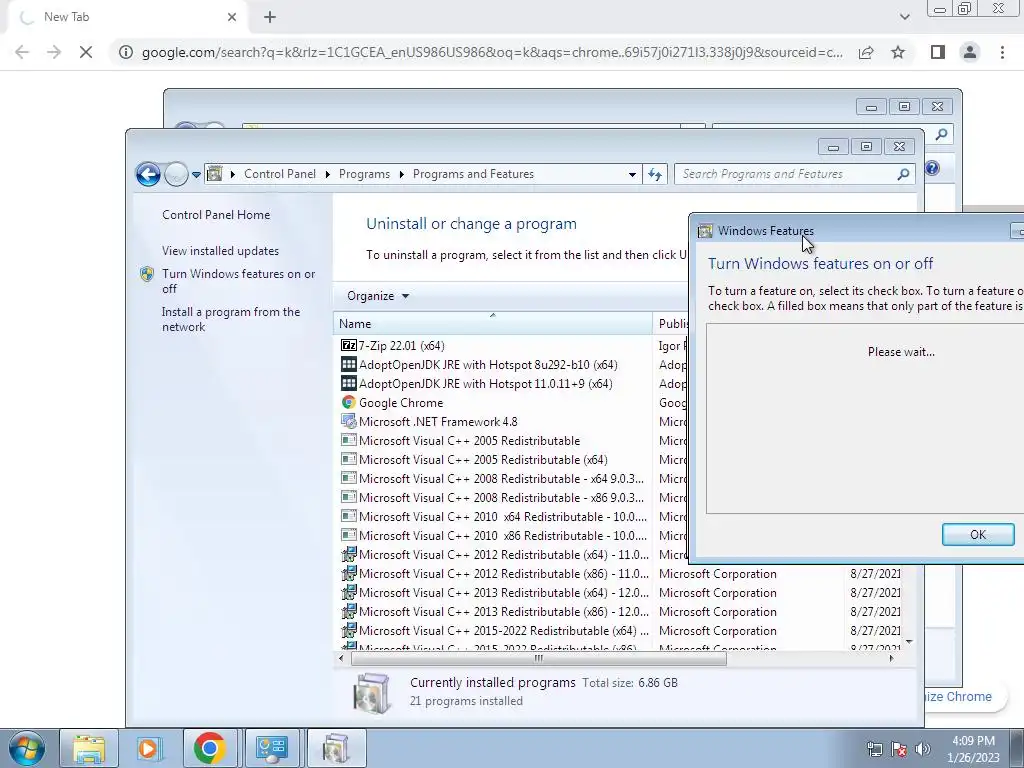Click the share page icon in Chrome
Viewport: 1024px width, 768px height.
coord(866,52)
